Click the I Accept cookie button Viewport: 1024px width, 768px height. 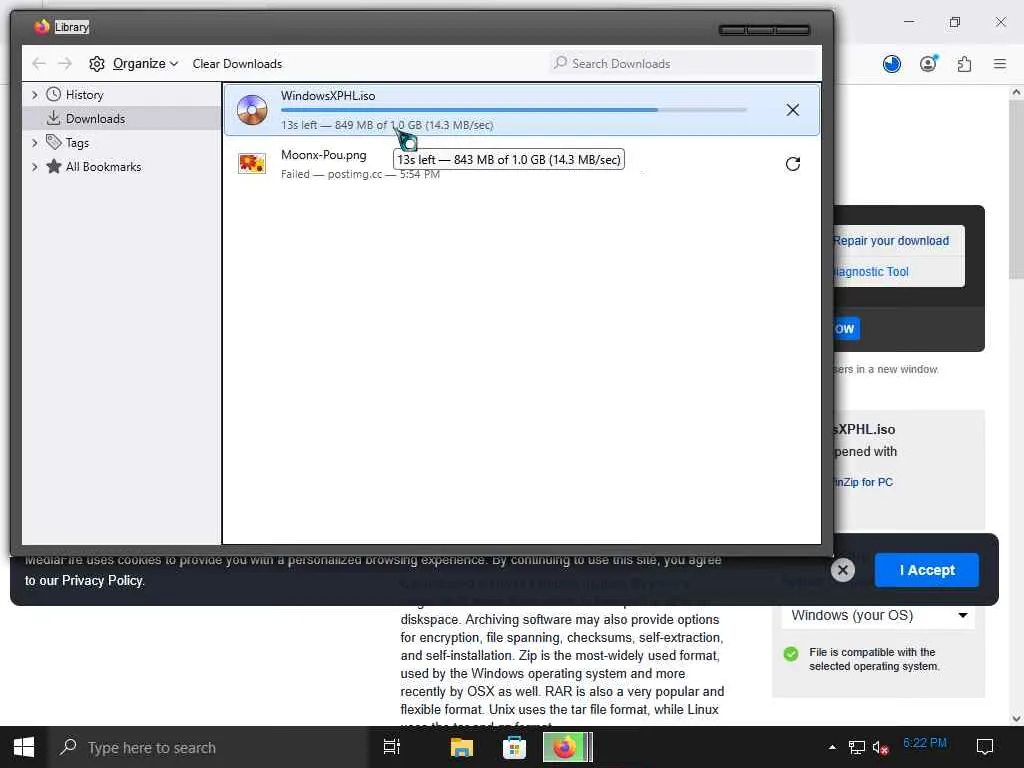(926, 570)
